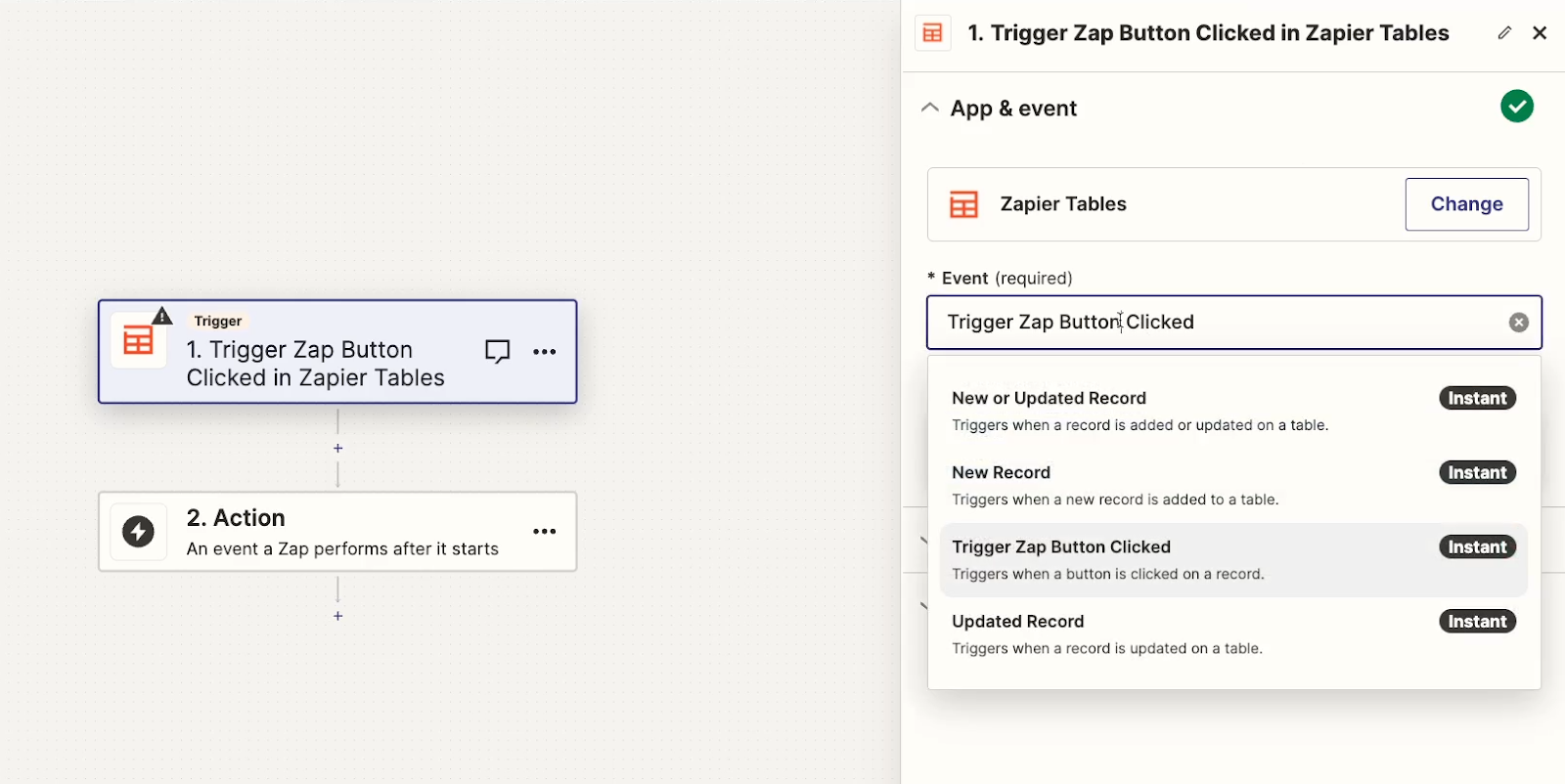Click 'Triggers when a button is clicked' description
The width and height of the screenshot is (1565, 784).
click(1108, 574)
